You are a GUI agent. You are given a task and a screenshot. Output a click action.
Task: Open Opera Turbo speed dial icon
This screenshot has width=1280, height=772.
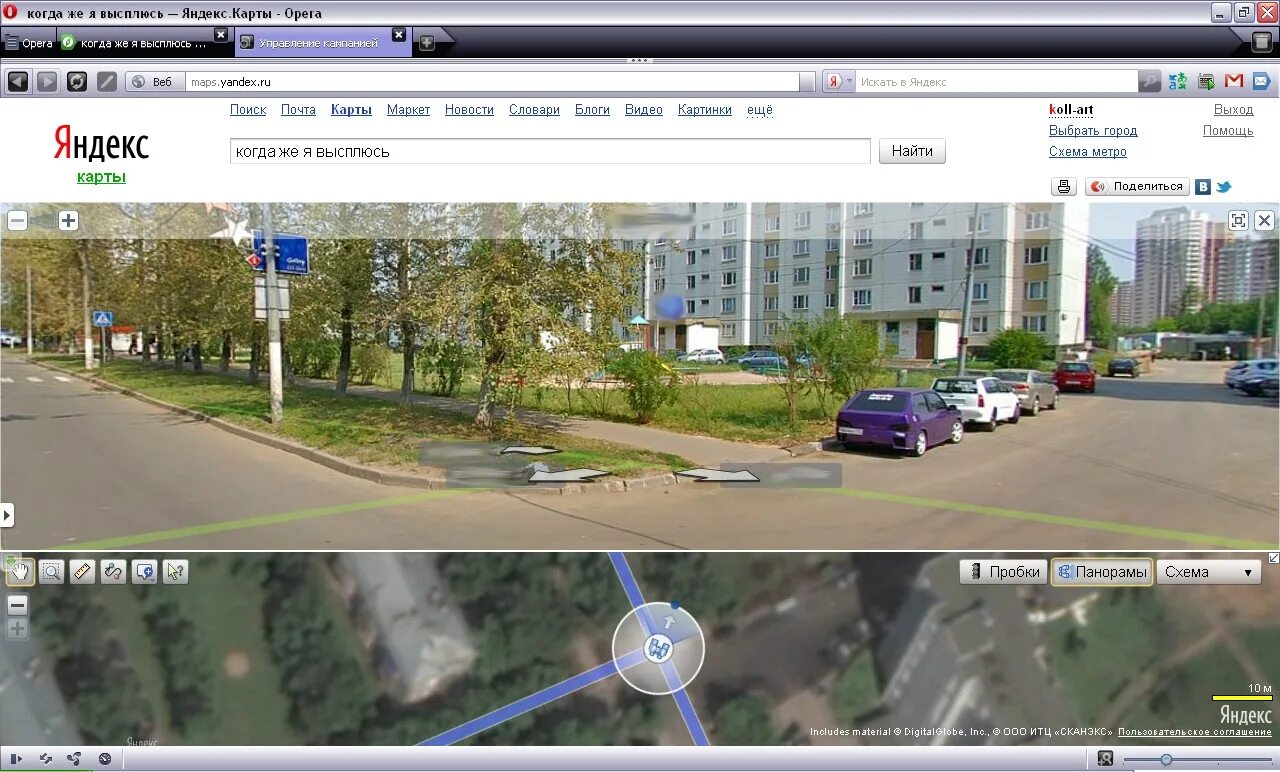click(105, 759)
